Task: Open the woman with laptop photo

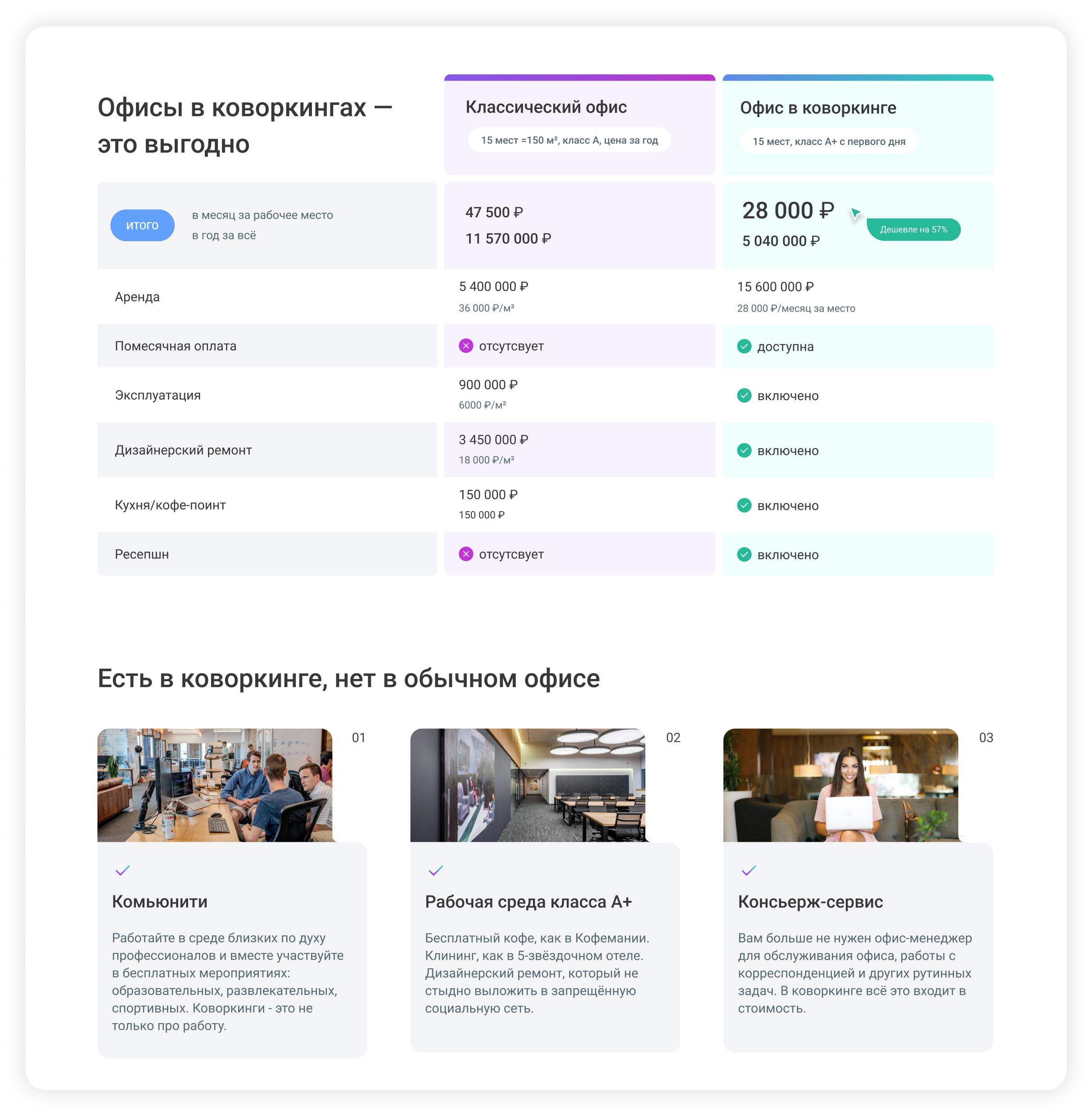Action: point(840,785)
